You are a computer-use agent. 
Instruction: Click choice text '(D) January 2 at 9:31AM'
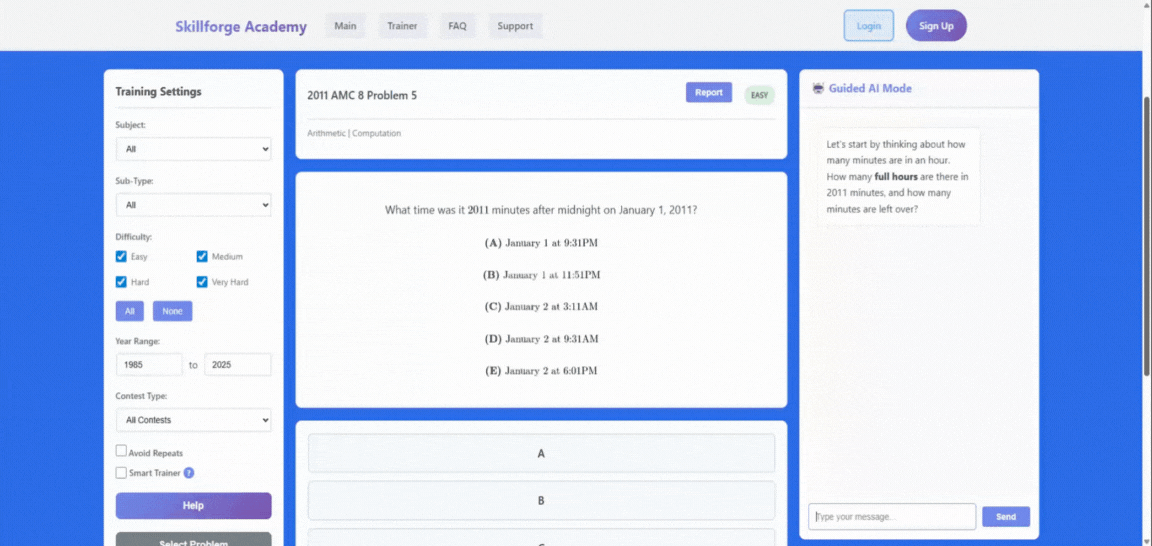tap(541, 339)
